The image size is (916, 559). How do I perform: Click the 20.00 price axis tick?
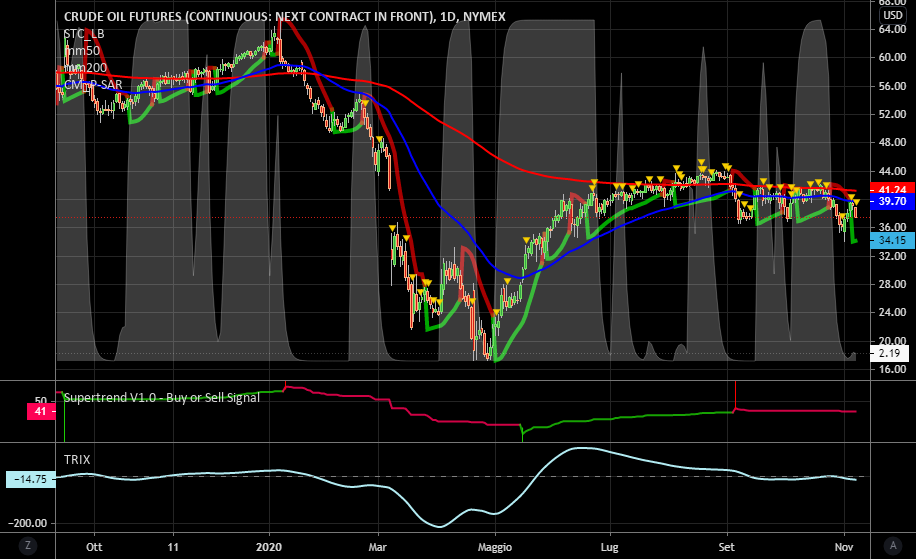[x=893, y=341]
